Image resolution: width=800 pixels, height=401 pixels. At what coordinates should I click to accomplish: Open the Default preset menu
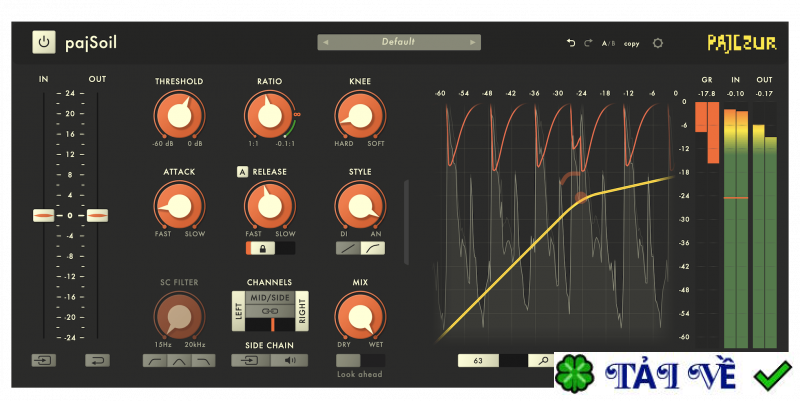click(398, 42)
